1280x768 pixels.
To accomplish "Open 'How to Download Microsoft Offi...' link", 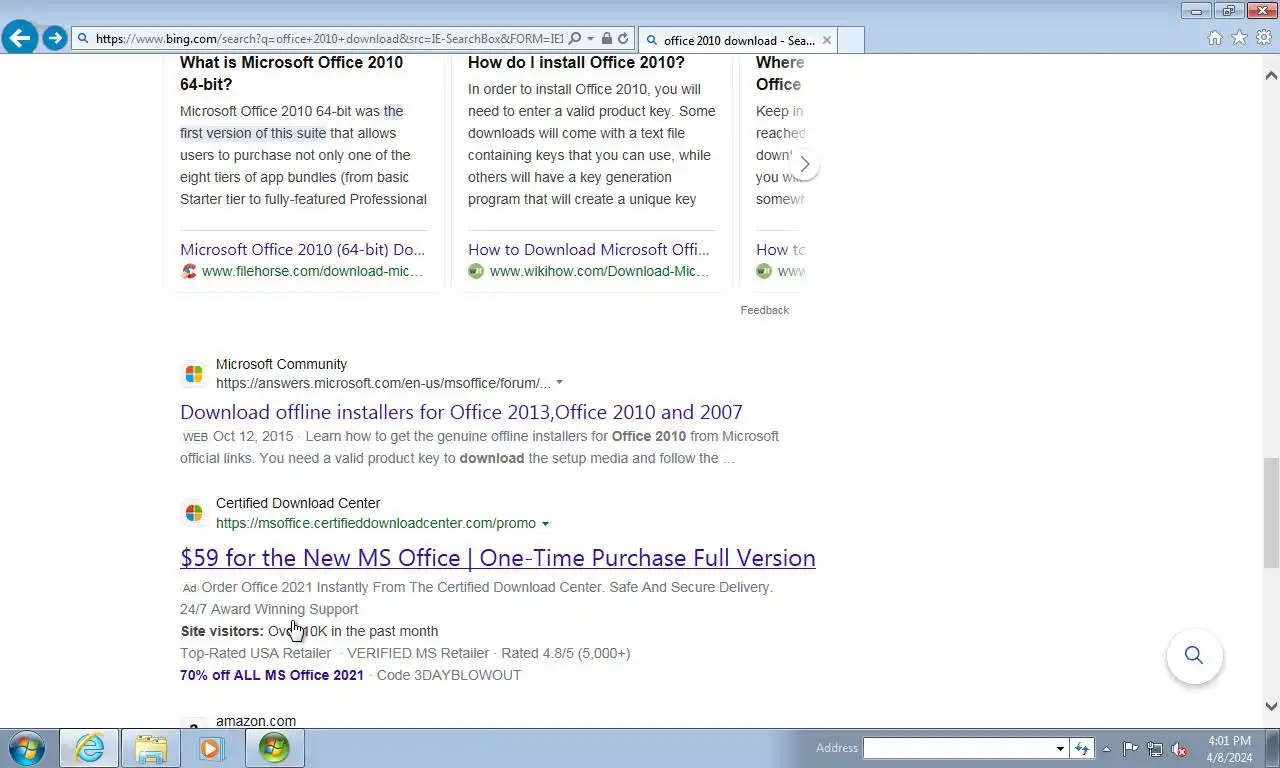I will click(589, 249).
